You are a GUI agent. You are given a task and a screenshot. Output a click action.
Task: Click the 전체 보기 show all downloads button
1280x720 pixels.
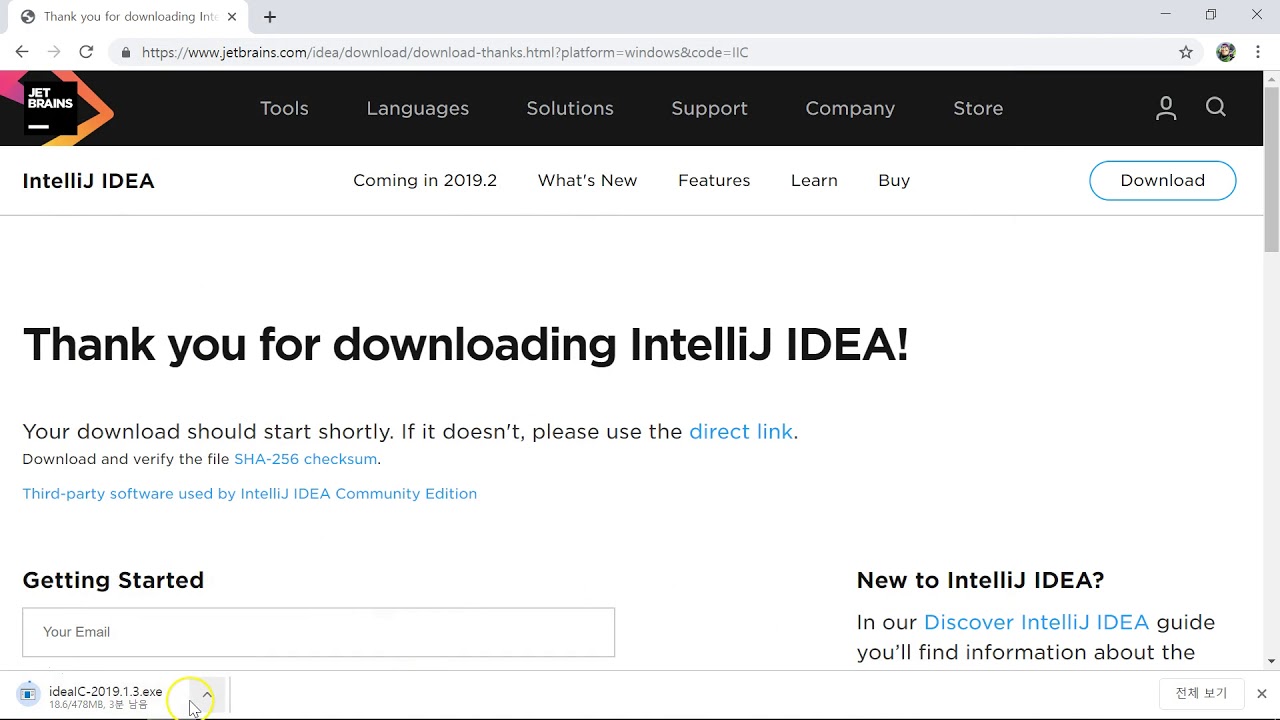click(x=1201, y=693)
